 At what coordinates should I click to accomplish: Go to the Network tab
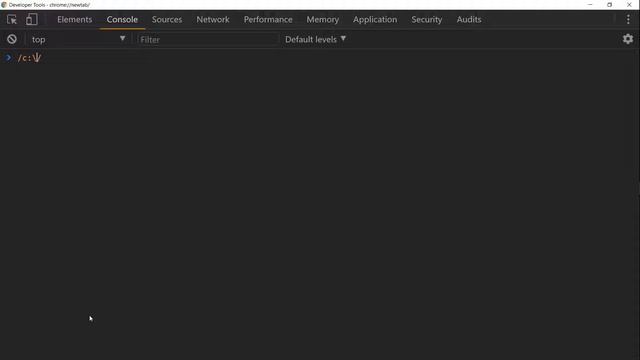click(x=213, y=20)
